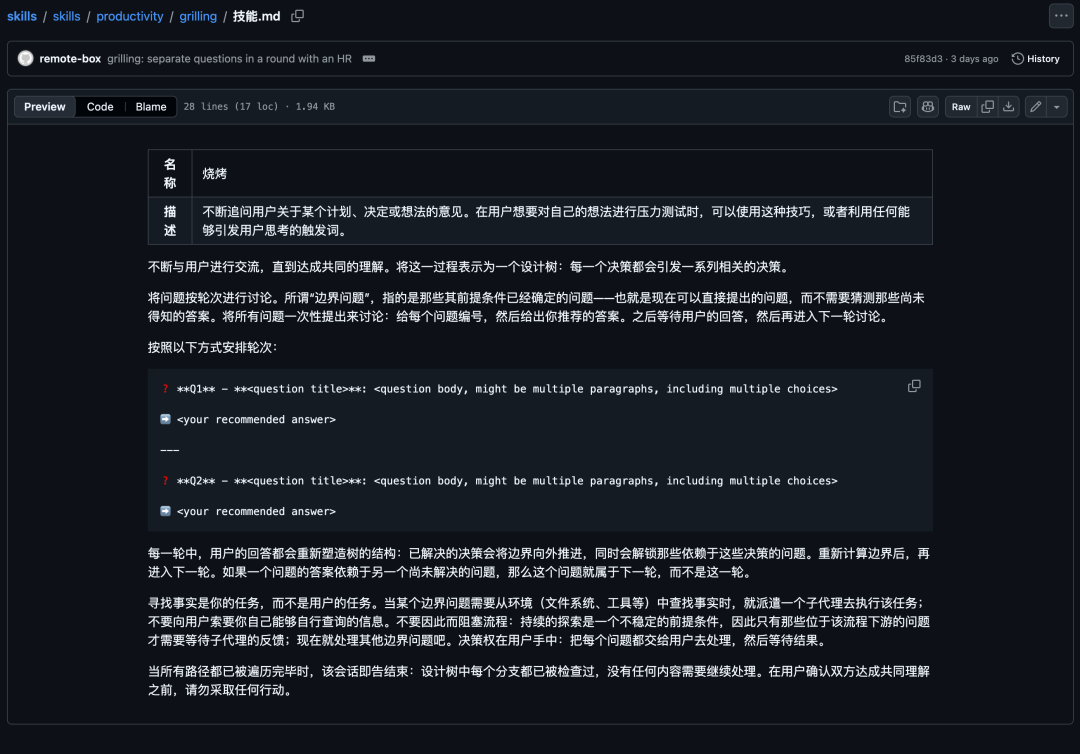
Task: Switch to the Blame tab
Action: 151,107
